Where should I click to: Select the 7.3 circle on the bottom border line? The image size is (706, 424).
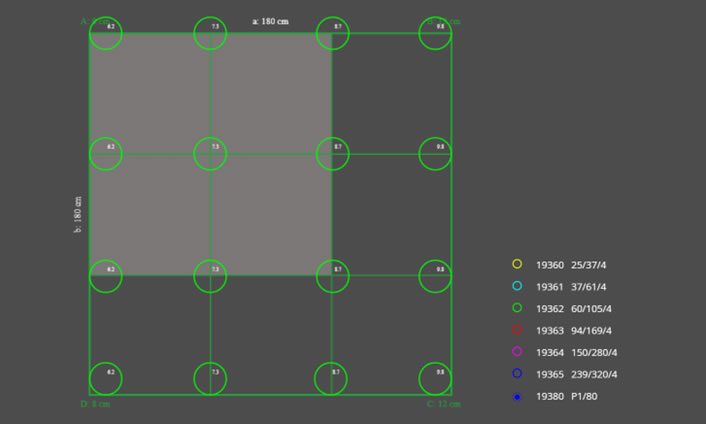pos(210,379)
